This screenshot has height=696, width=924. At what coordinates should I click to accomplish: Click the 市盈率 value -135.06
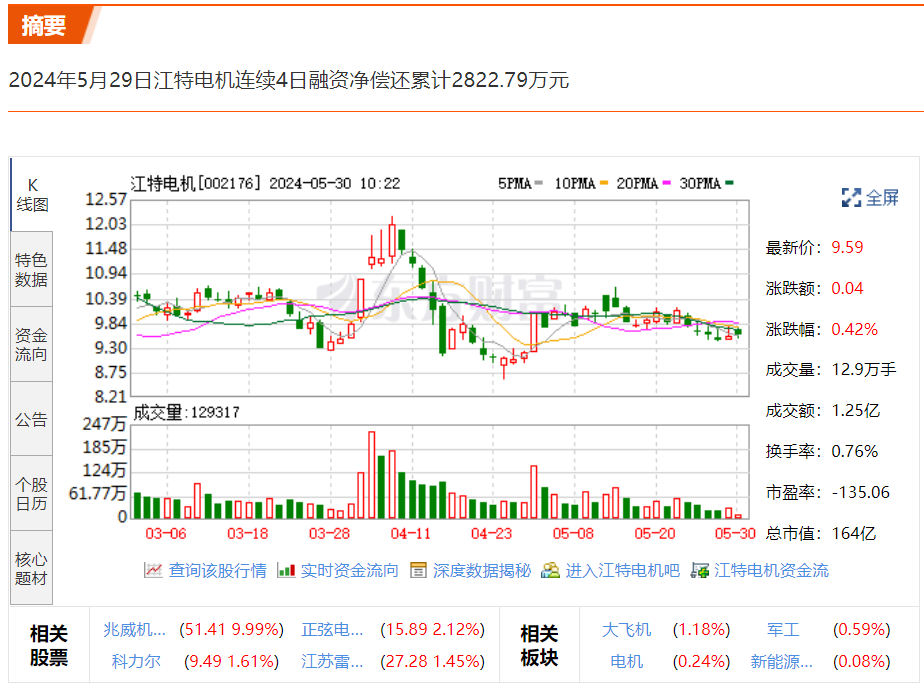point(860,492)
